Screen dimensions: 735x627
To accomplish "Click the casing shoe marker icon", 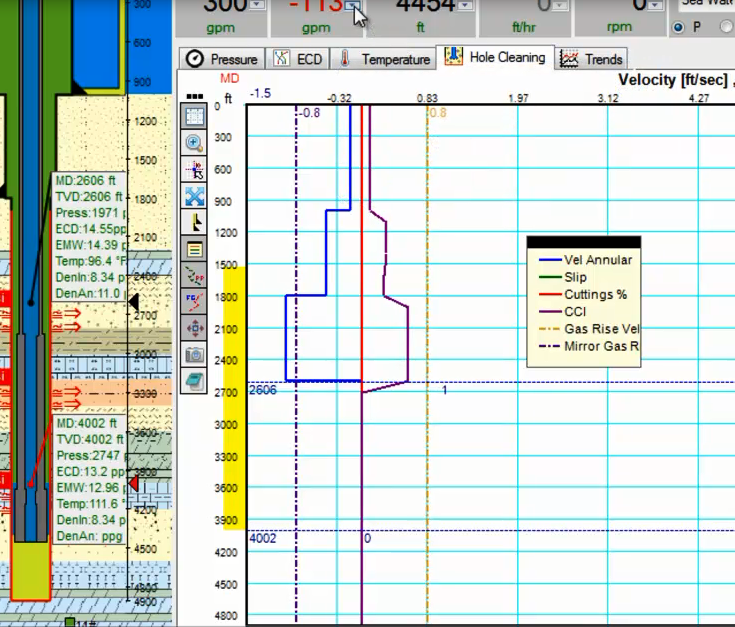I will click(x=194, y=223).
